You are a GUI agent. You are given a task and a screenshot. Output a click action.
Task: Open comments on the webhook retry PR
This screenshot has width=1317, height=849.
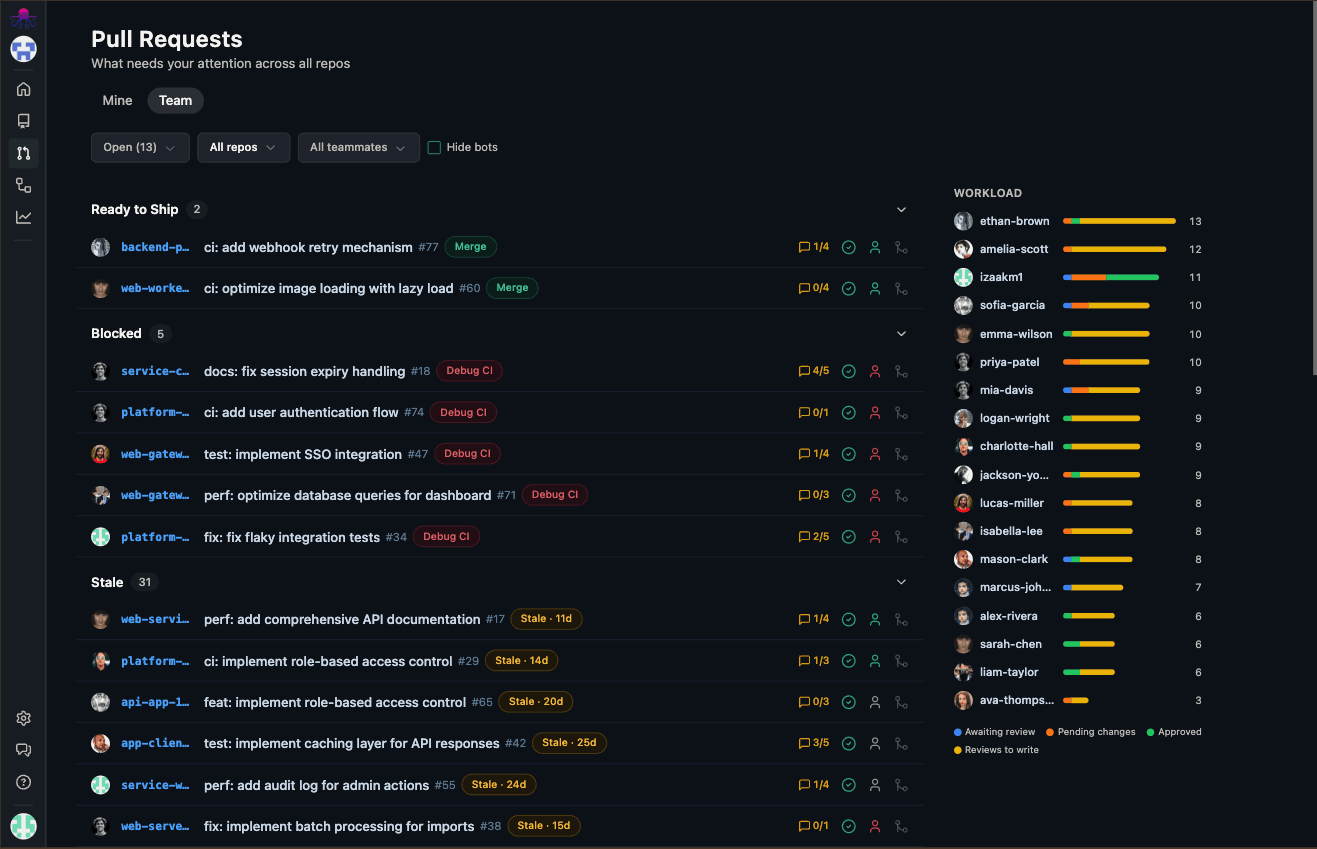812,247
